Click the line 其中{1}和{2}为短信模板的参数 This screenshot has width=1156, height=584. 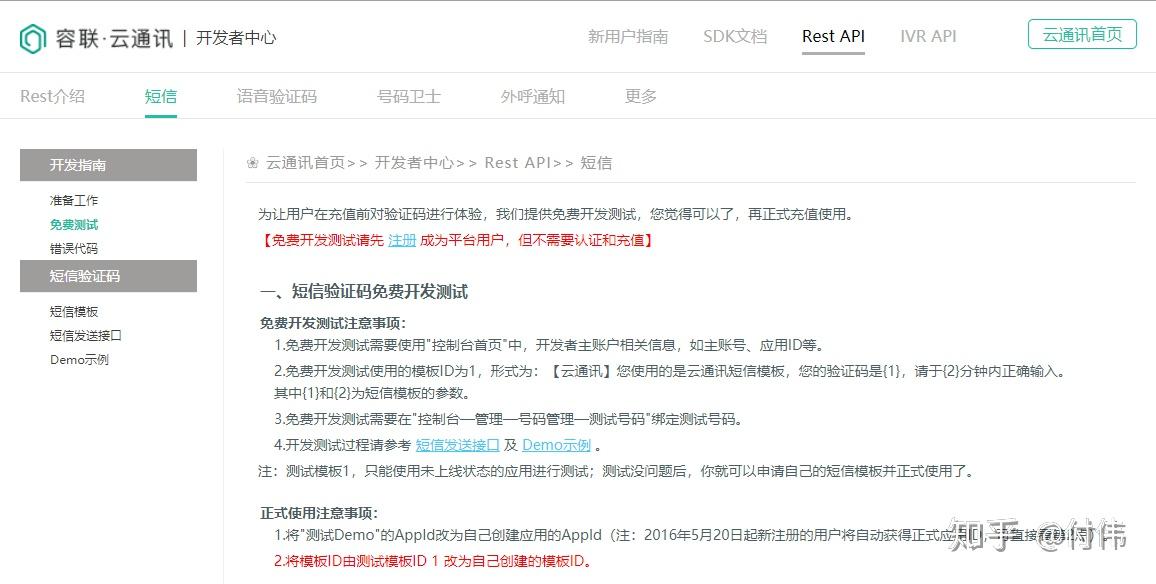pos(372,393)
